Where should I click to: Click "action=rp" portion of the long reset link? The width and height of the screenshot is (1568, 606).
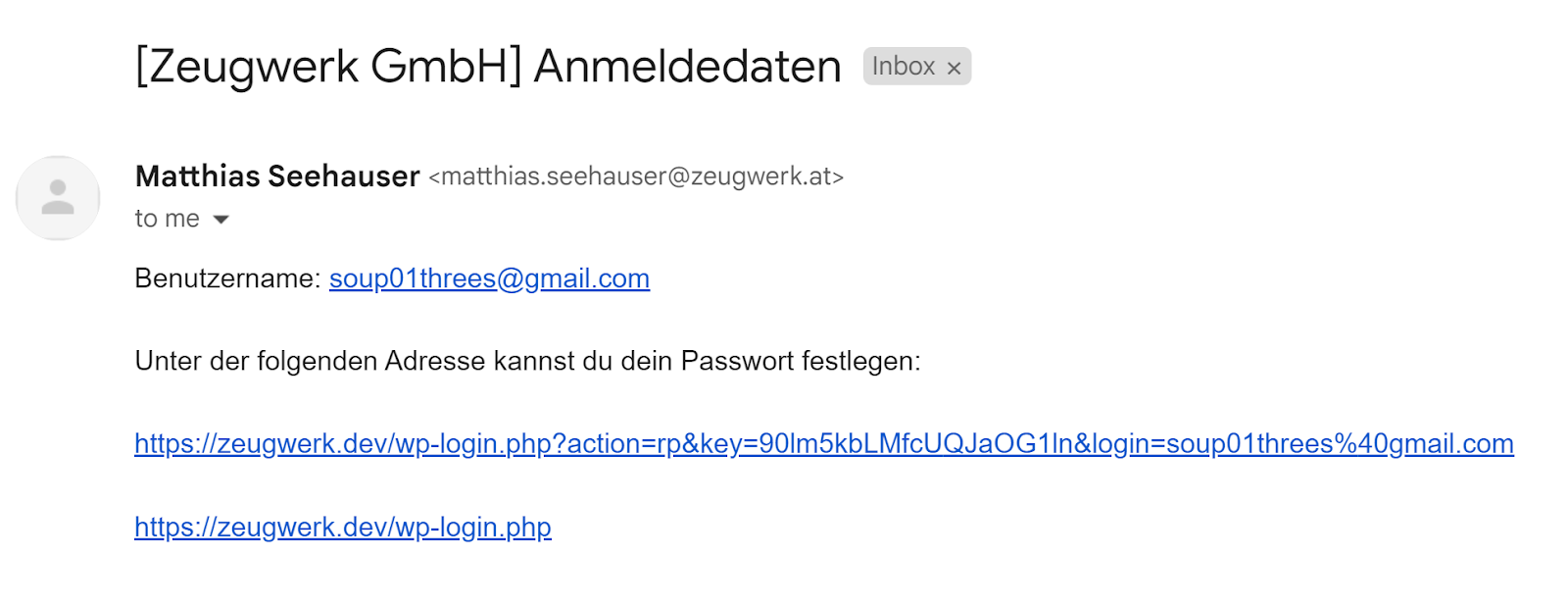tap(624, 444)
